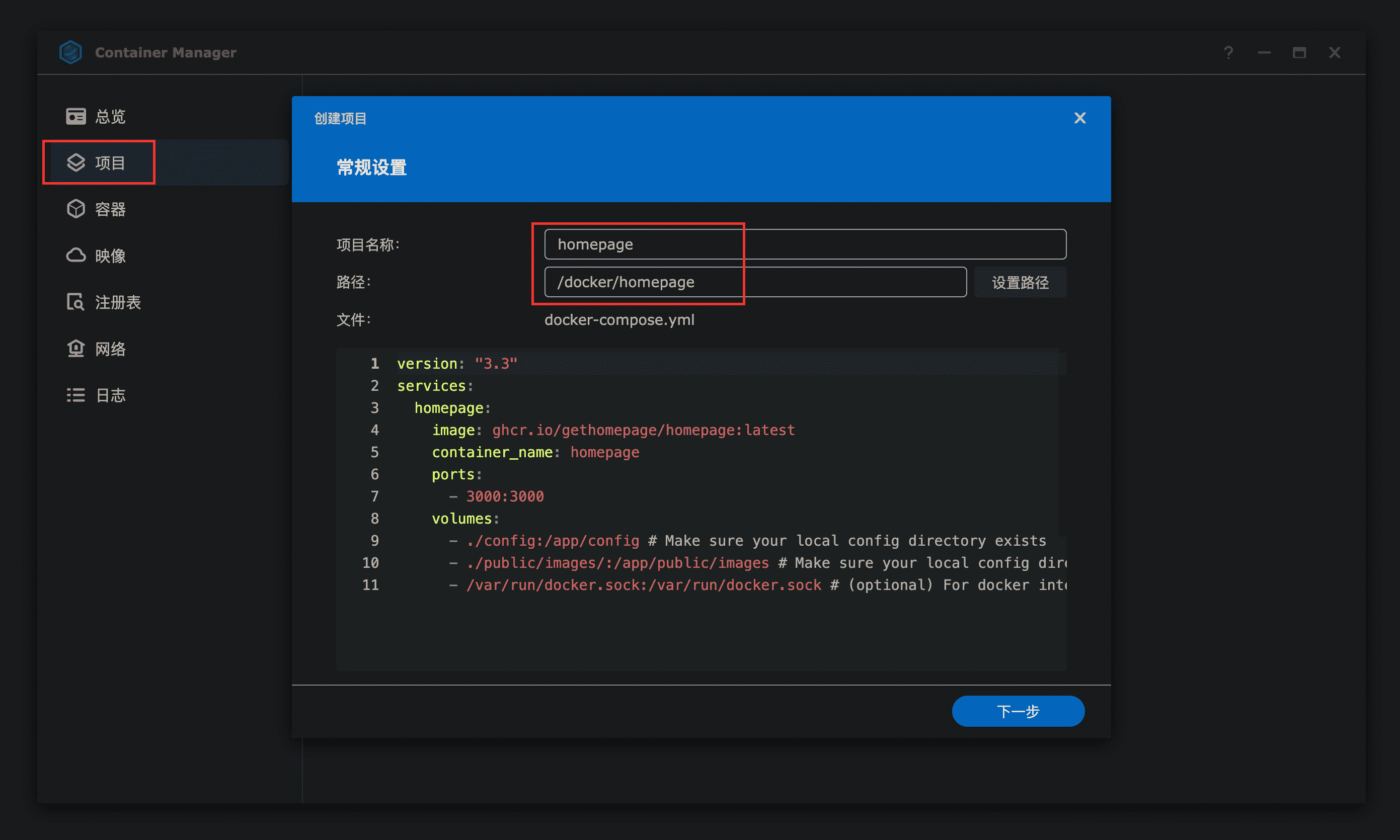Close the 创建项目 dialog with X
1400x840 pixels.
(1079, 118)
